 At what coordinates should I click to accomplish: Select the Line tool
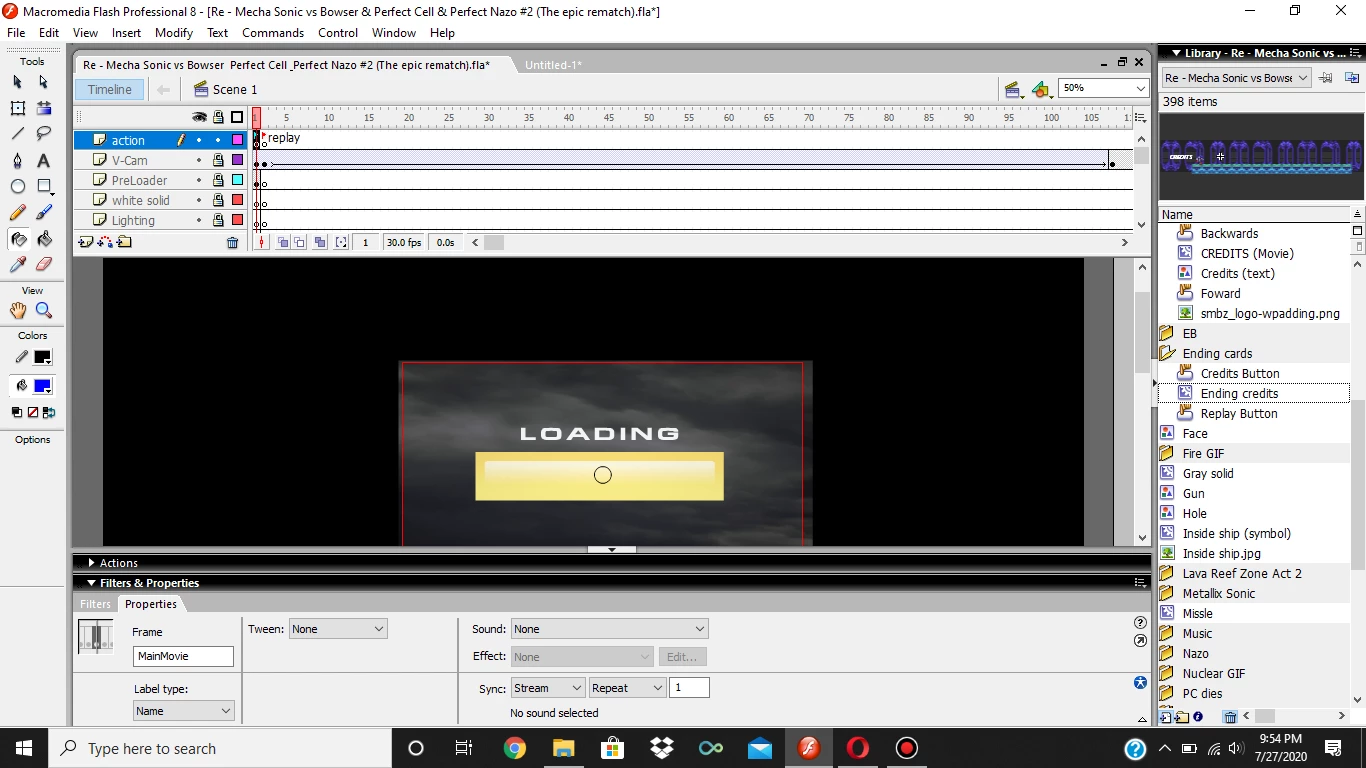click(x=18, y=134)
